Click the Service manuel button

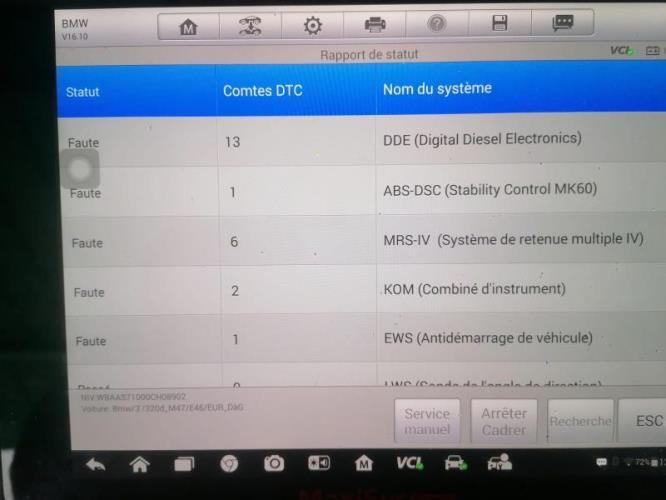pos(427,421)
